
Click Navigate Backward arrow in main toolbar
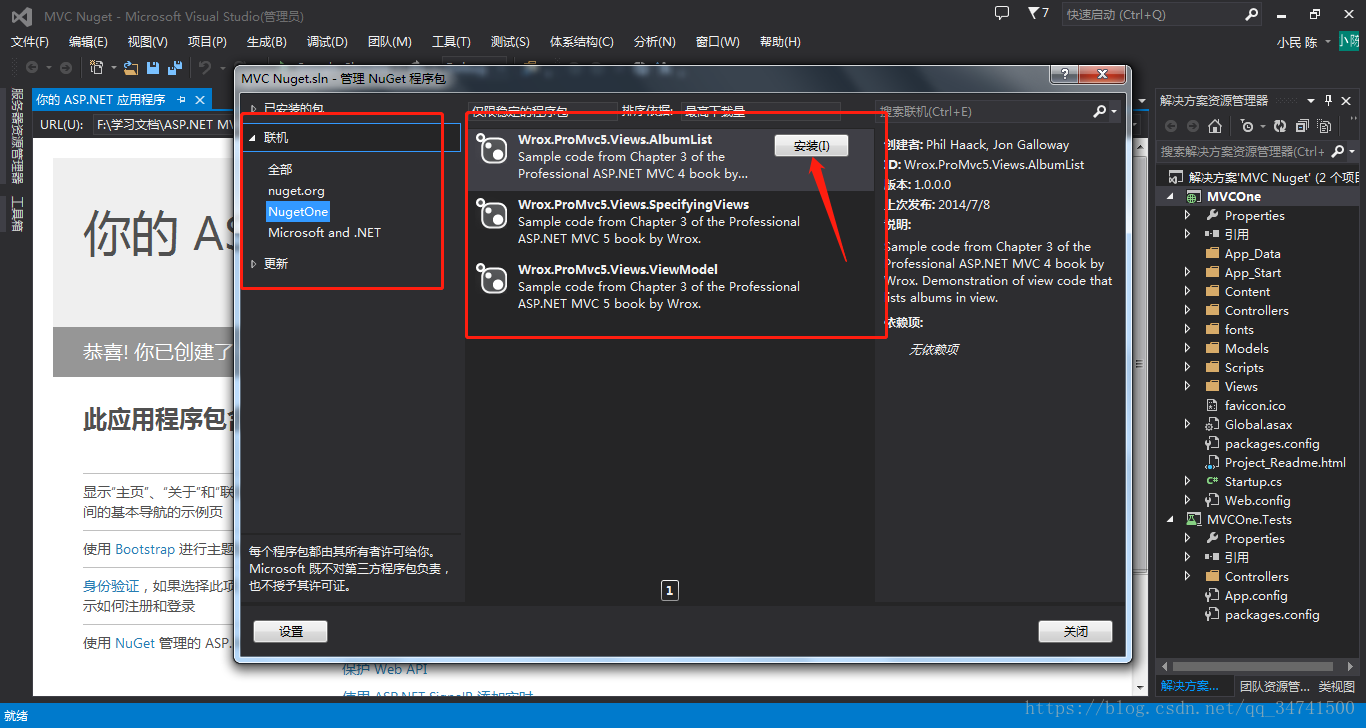click(x=32, y=67)
